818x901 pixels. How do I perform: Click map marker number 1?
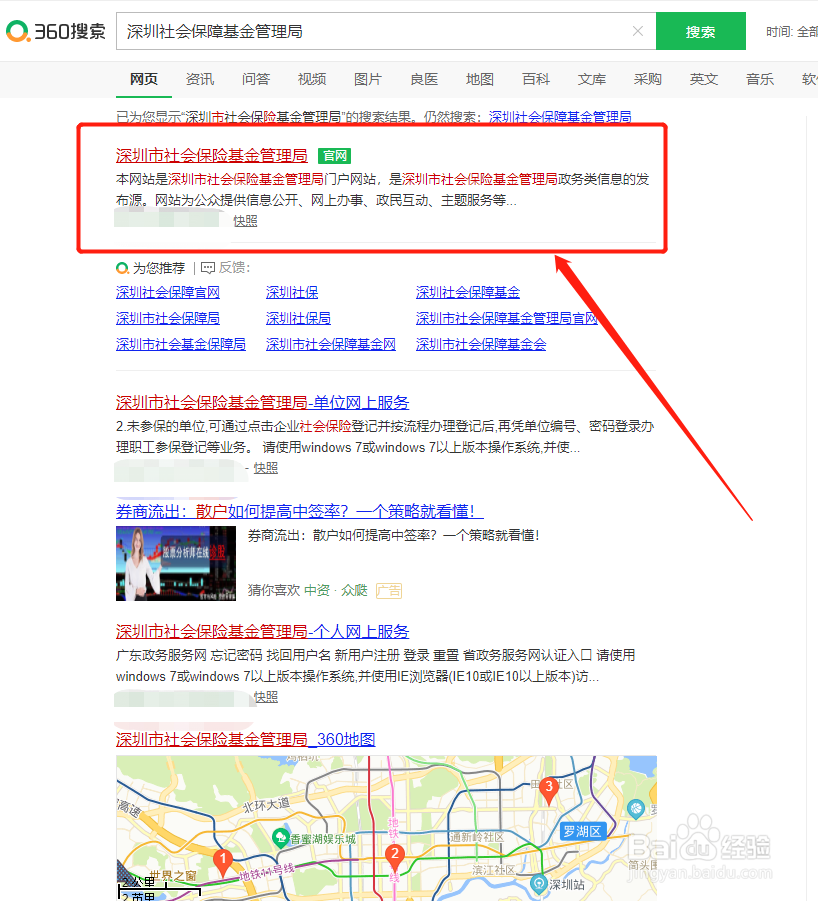point(223,863)
